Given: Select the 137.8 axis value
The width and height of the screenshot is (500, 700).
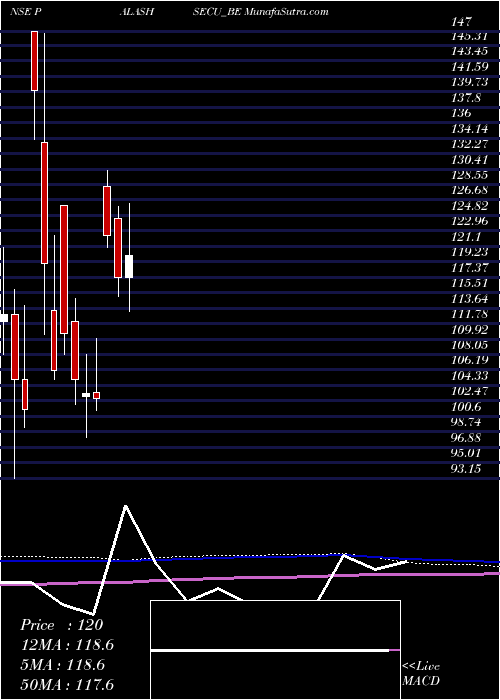Looking at the screenshot, I should 466,98.
